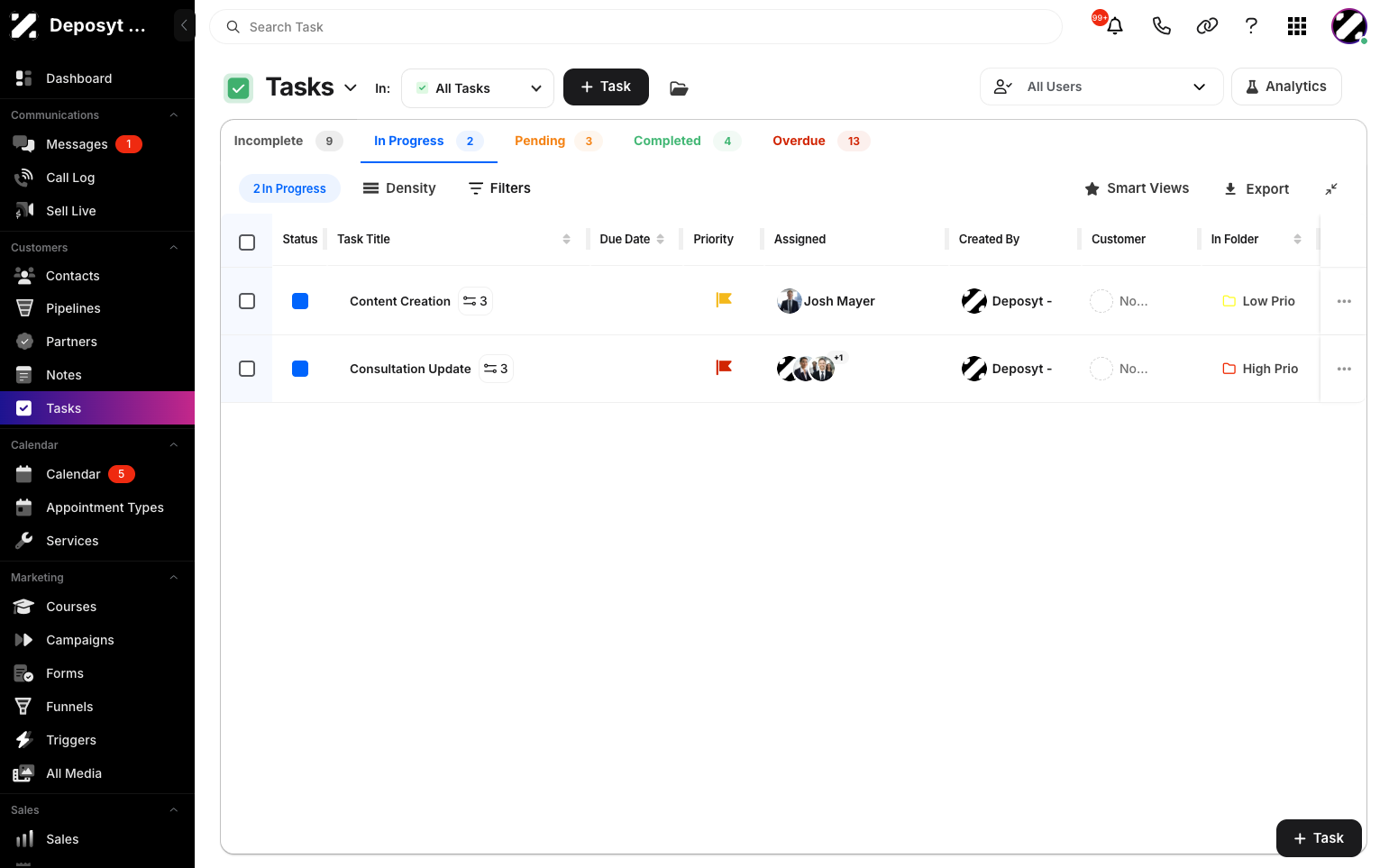The width and height of the screenshot is (1389, 868).
Task: Open the Density options
Action: (399, 188)
